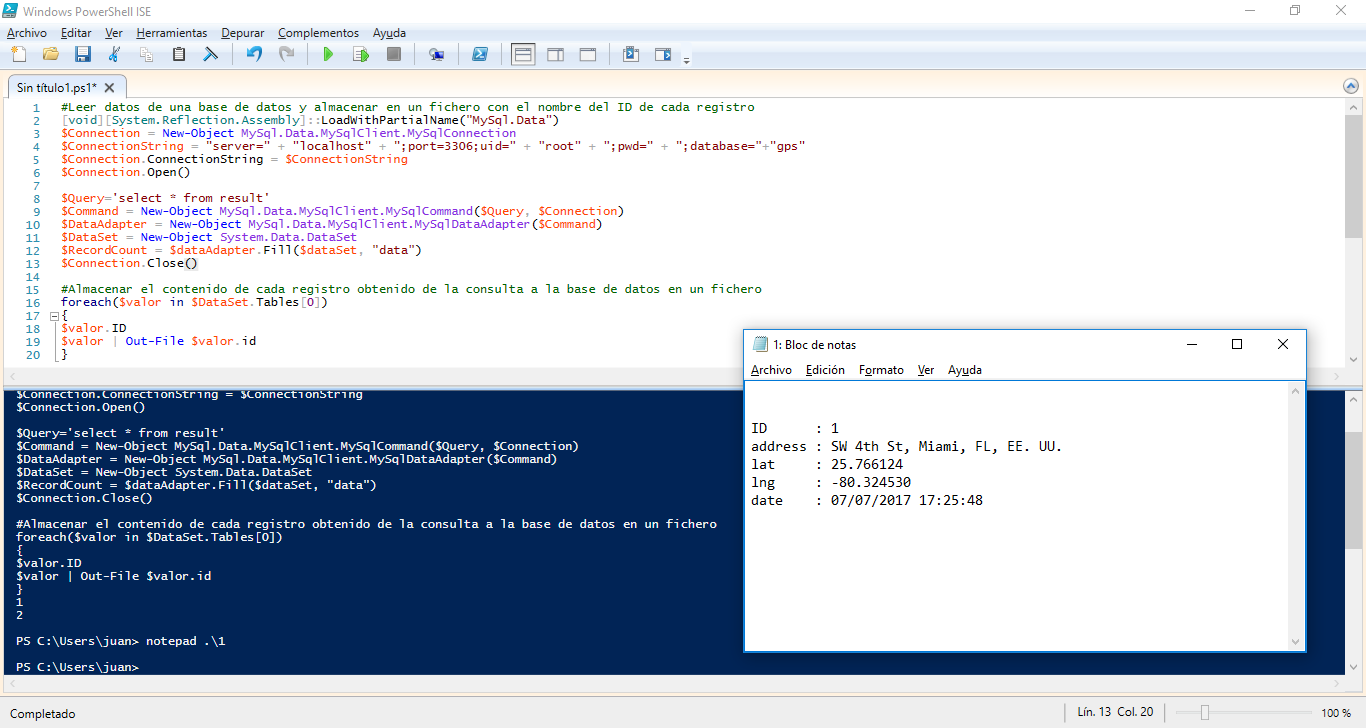The width and height of the screenshot is (1366, 728).
Task: Click the Run Selection icon
Action: click(360, 54)
